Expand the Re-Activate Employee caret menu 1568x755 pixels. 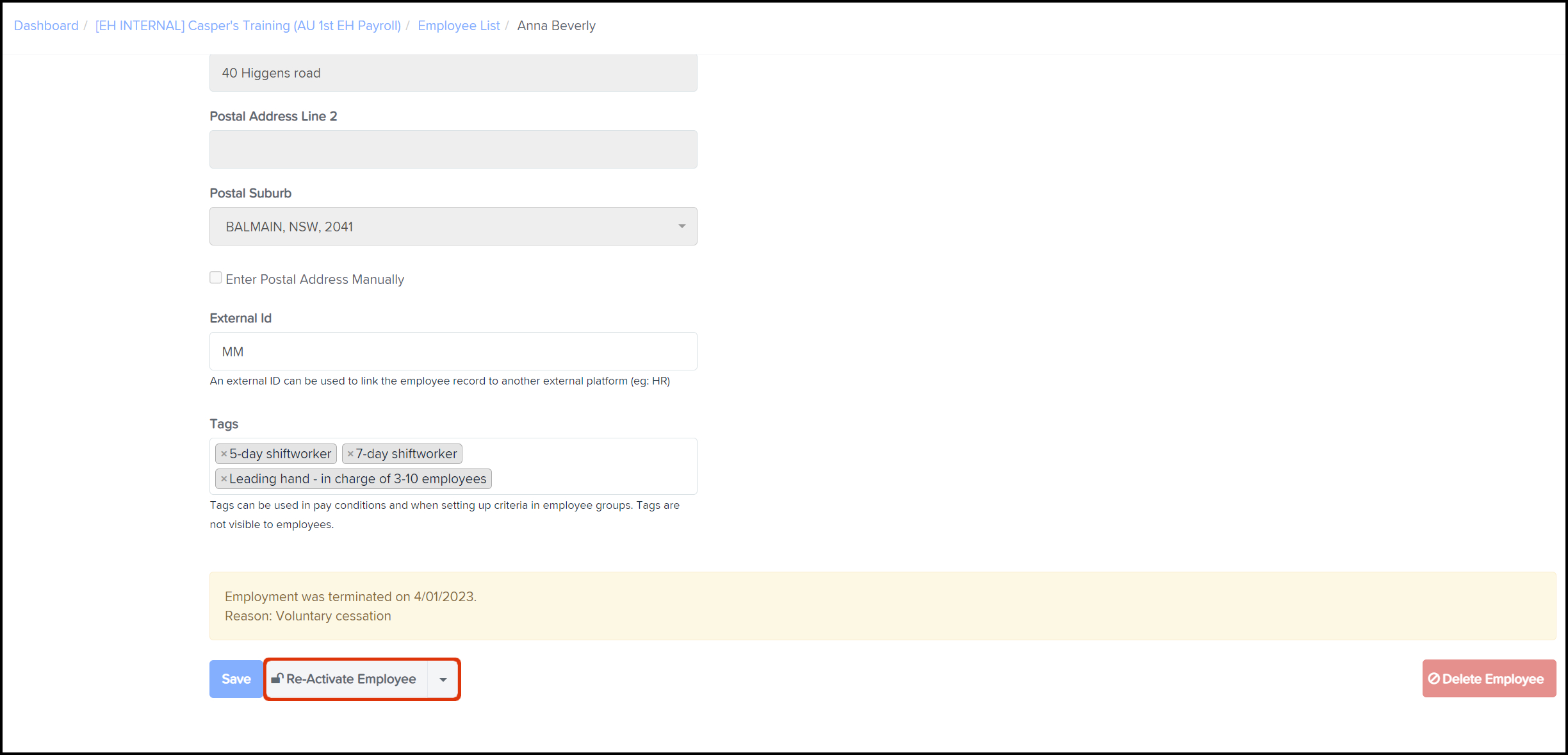click(x=443, y=679)
